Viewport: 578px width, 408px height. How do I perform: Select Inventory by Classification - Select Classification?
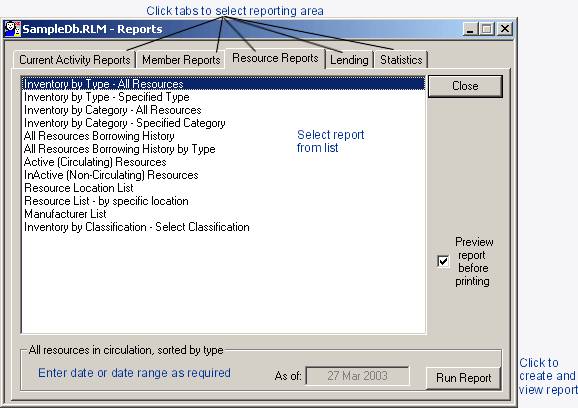[223, 227]
